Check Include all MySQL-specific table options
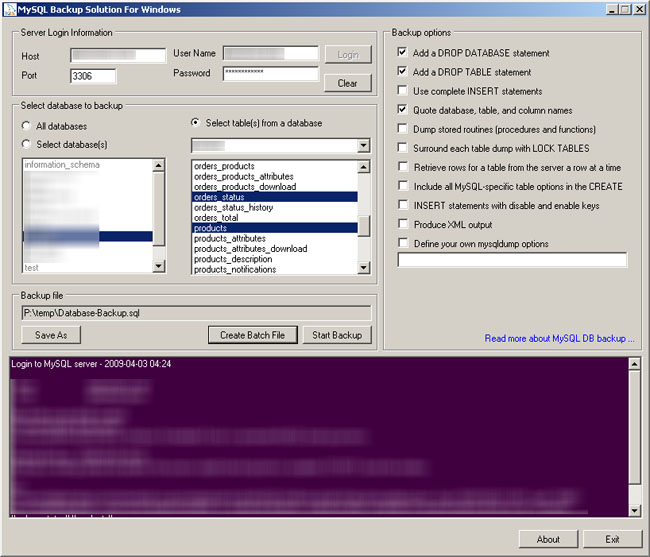The width and height of the screenshot is (650, 557). (403, 186)
